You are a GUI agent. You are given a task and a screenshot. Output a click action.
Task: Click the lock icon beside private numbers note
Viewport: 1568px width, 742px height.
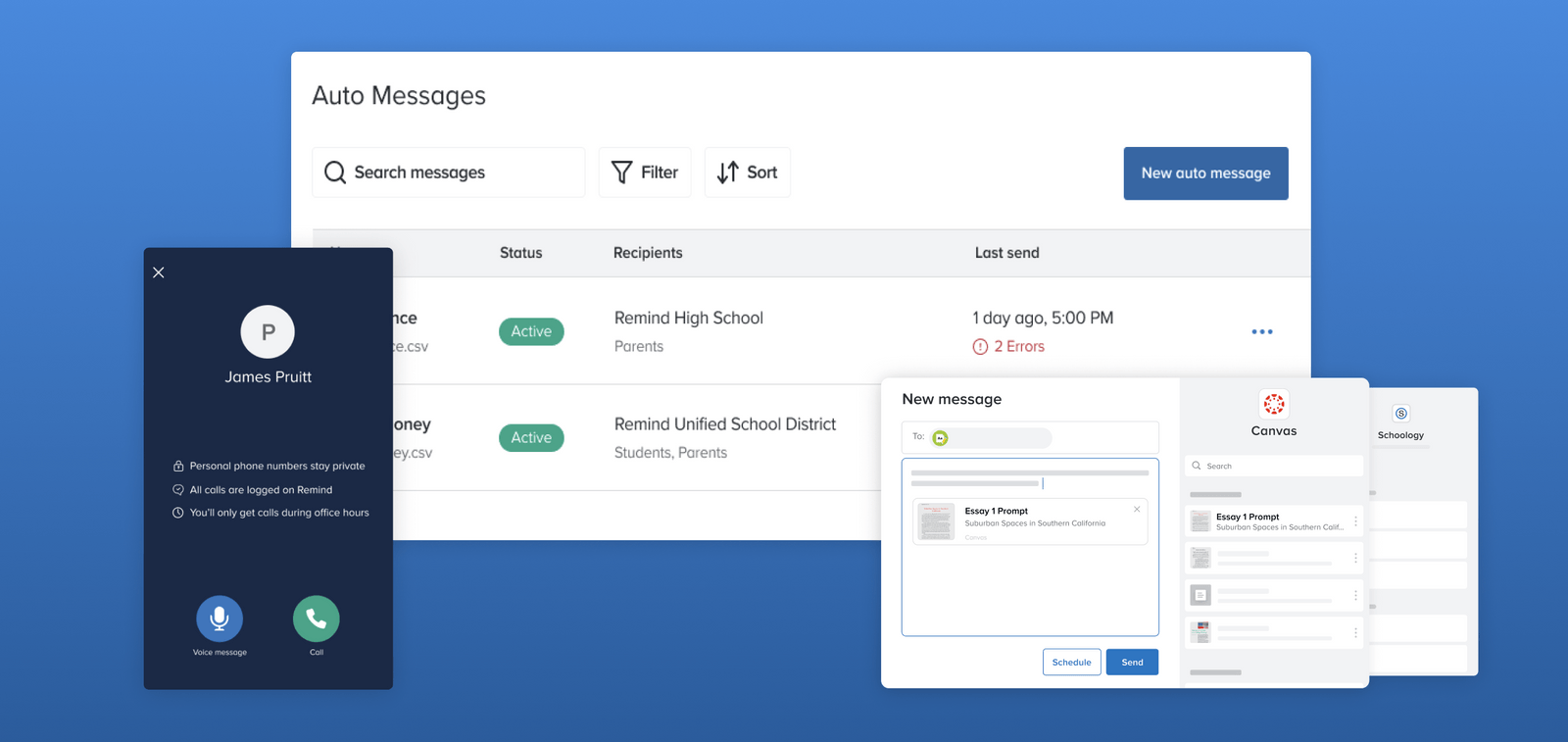[x=178, y=466]
